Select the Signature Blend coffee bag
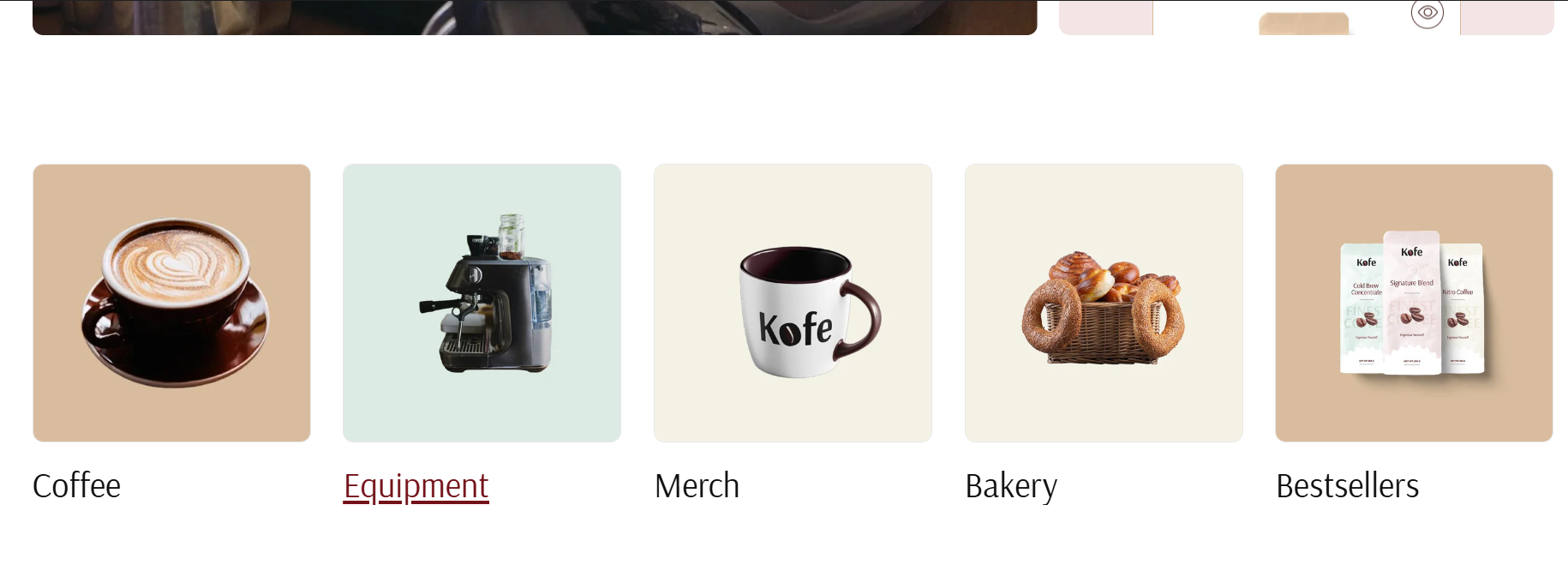 (x=1412, y=302)
